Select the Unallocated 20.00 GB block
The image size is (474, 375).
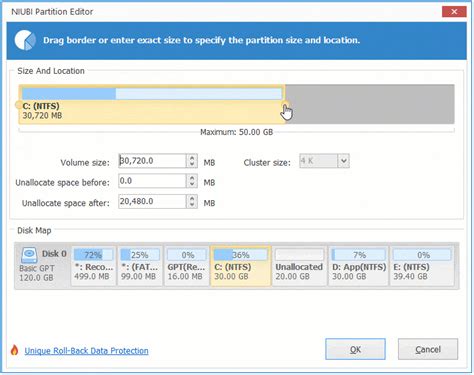pos(299,266)
